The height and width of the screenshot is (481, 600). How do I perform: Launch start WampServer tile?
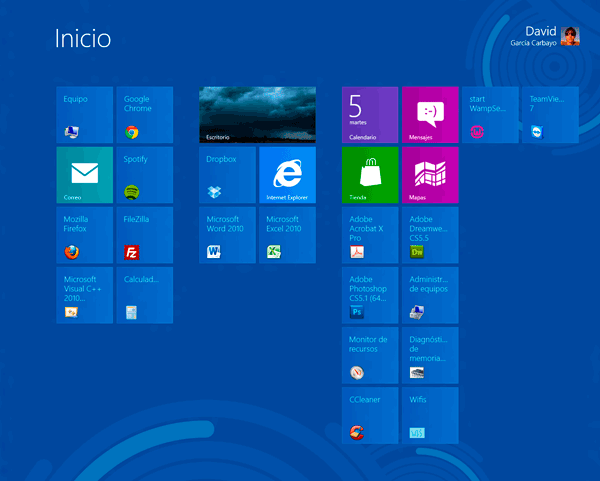(490, 115)
